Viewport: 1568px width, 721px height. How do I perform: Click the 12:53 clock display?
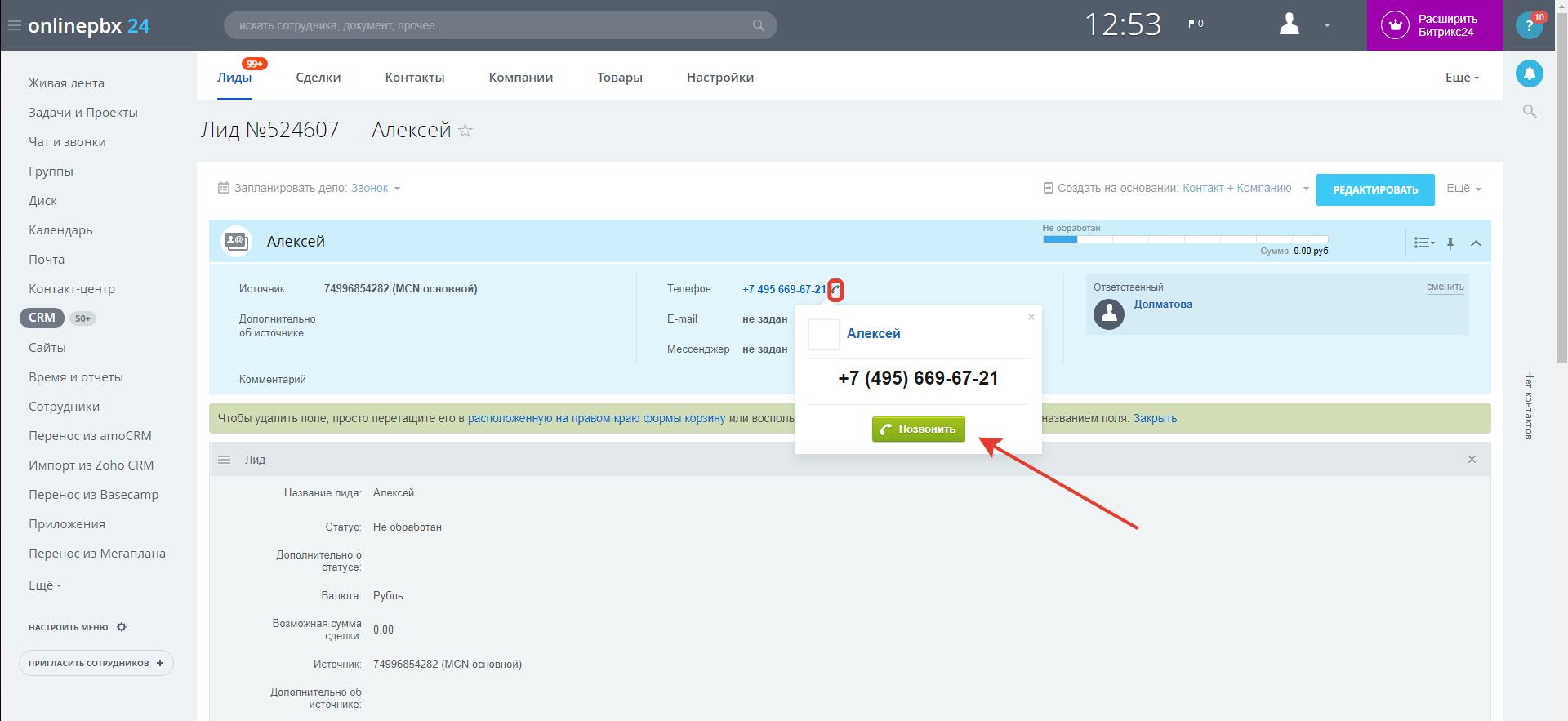(1123, 24)
